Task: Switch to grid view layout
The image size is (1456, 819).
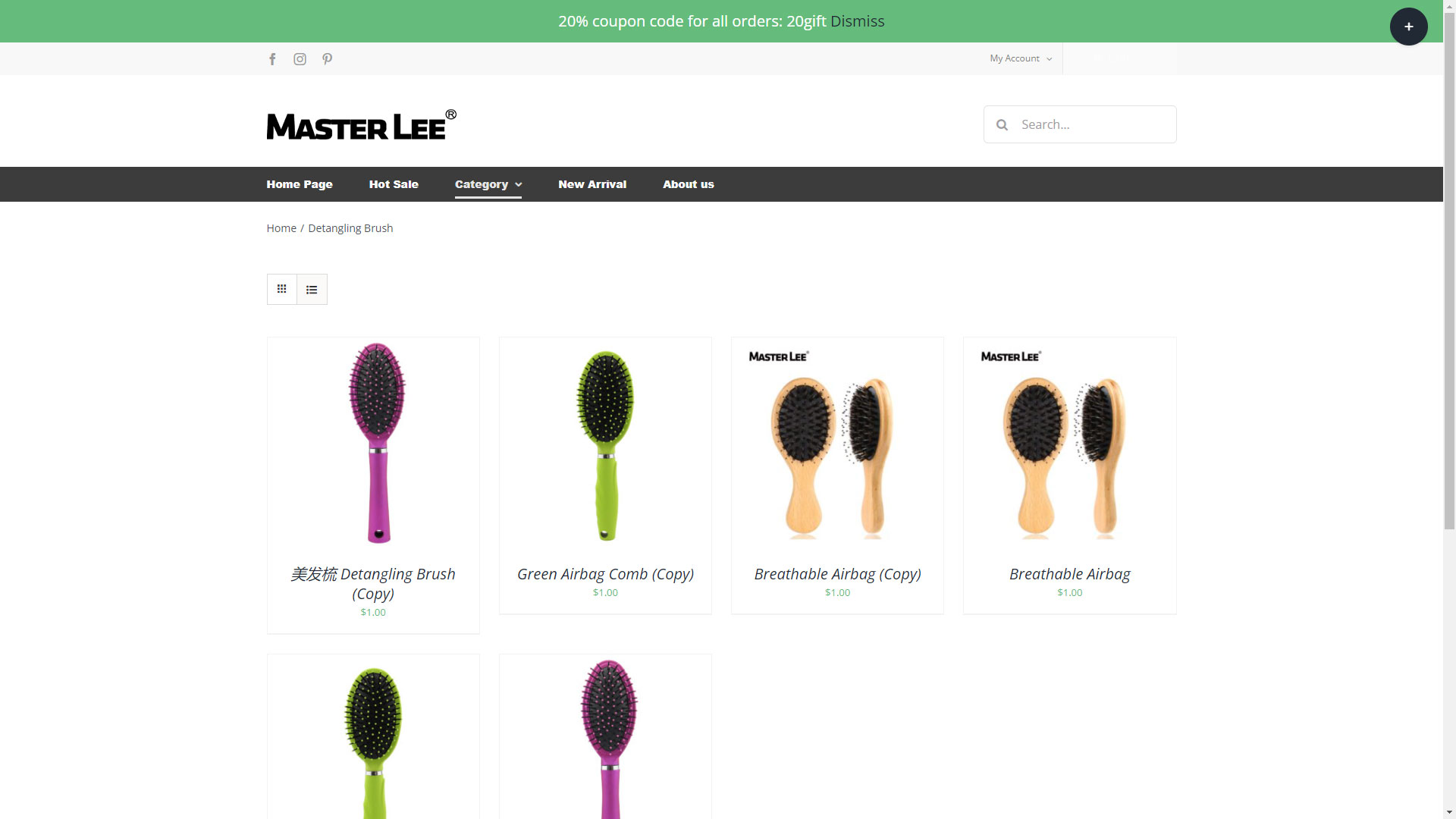Action: pyautogui.click(x=282, y=289)
